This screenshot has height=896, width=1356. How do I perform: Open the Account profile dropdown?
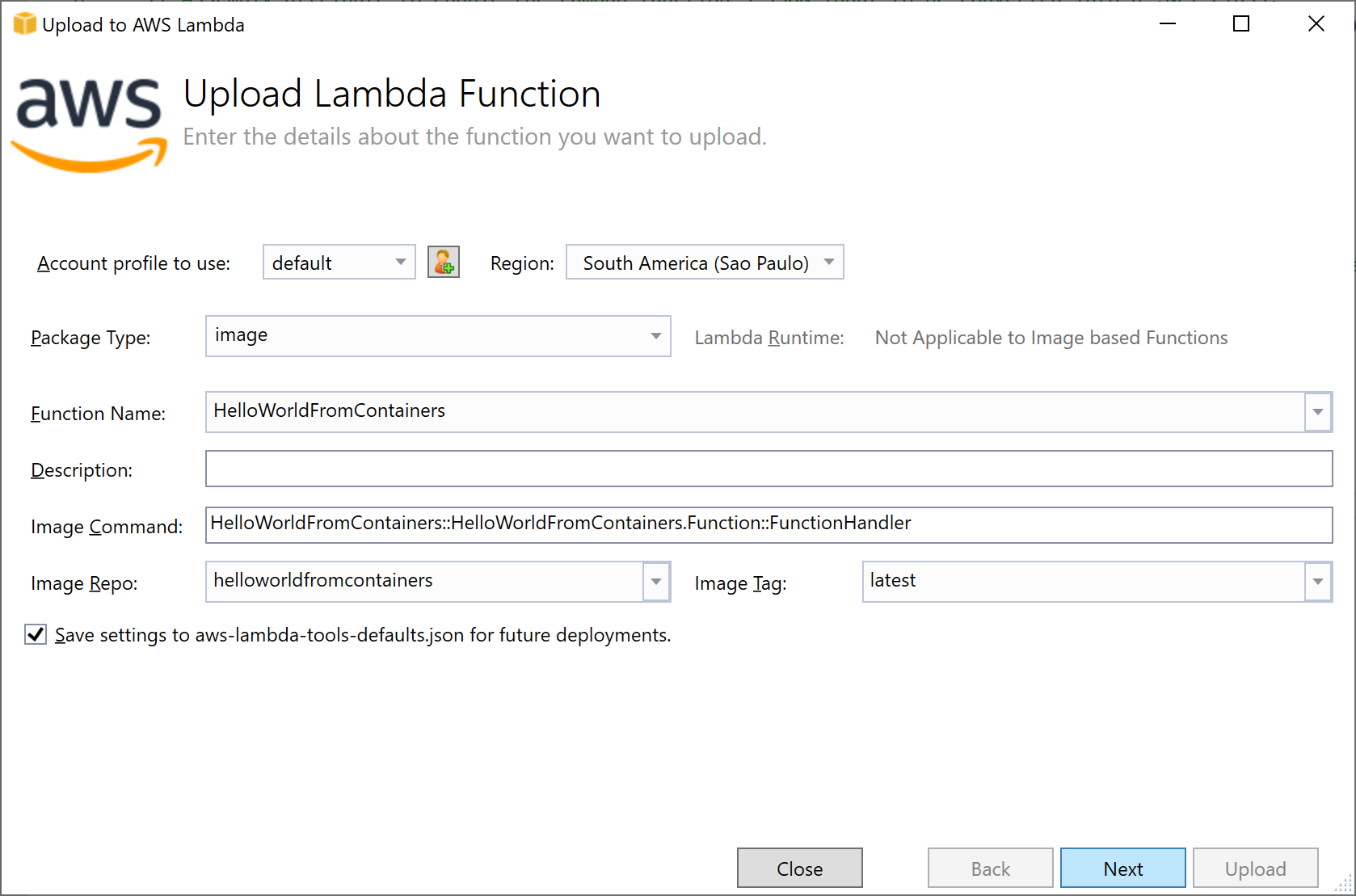(x=339, y=263)
